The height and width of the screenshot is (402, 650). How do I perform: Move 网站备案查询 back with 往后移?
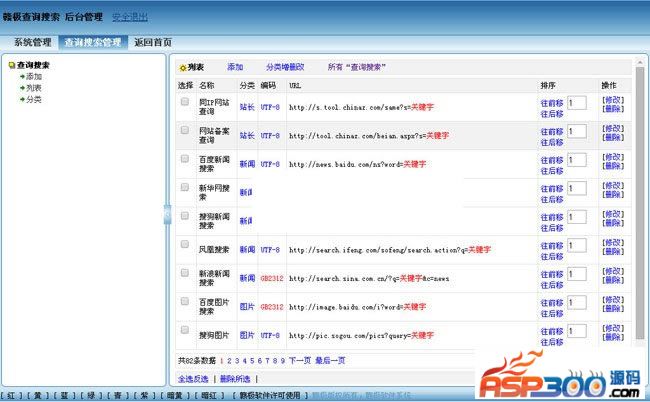click(552, 143)
